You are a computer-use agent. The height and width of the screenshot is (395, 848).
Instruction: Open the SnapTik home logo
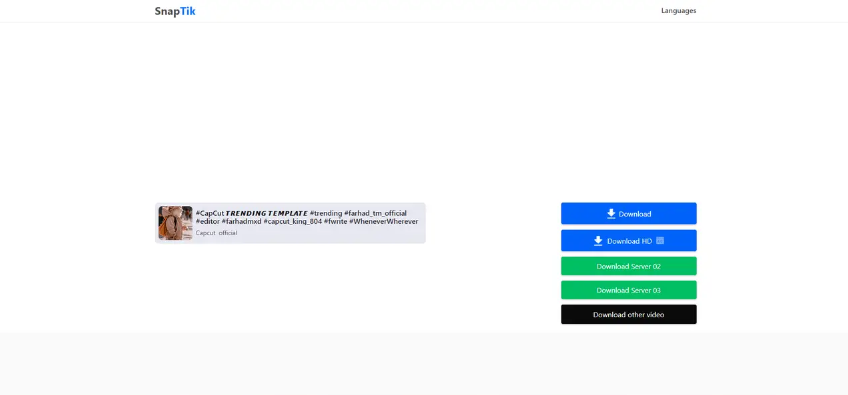click(x=175, y=11)
